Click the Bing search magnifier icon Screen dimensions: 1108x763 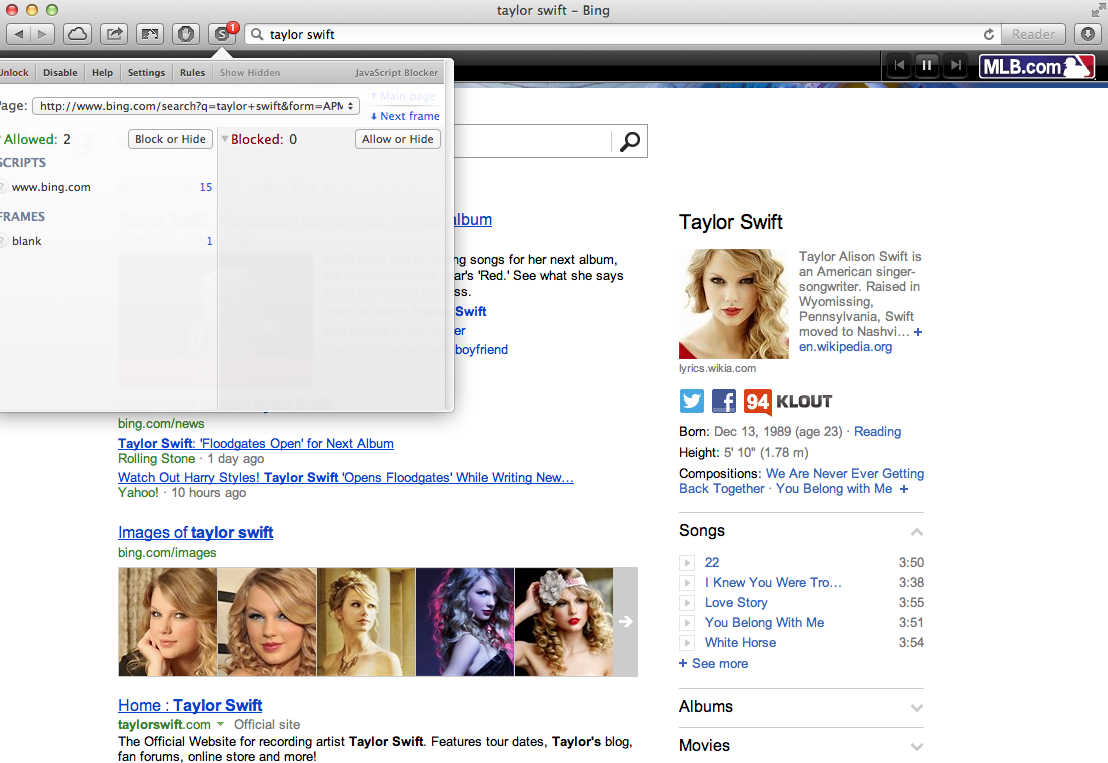point(630,141)
